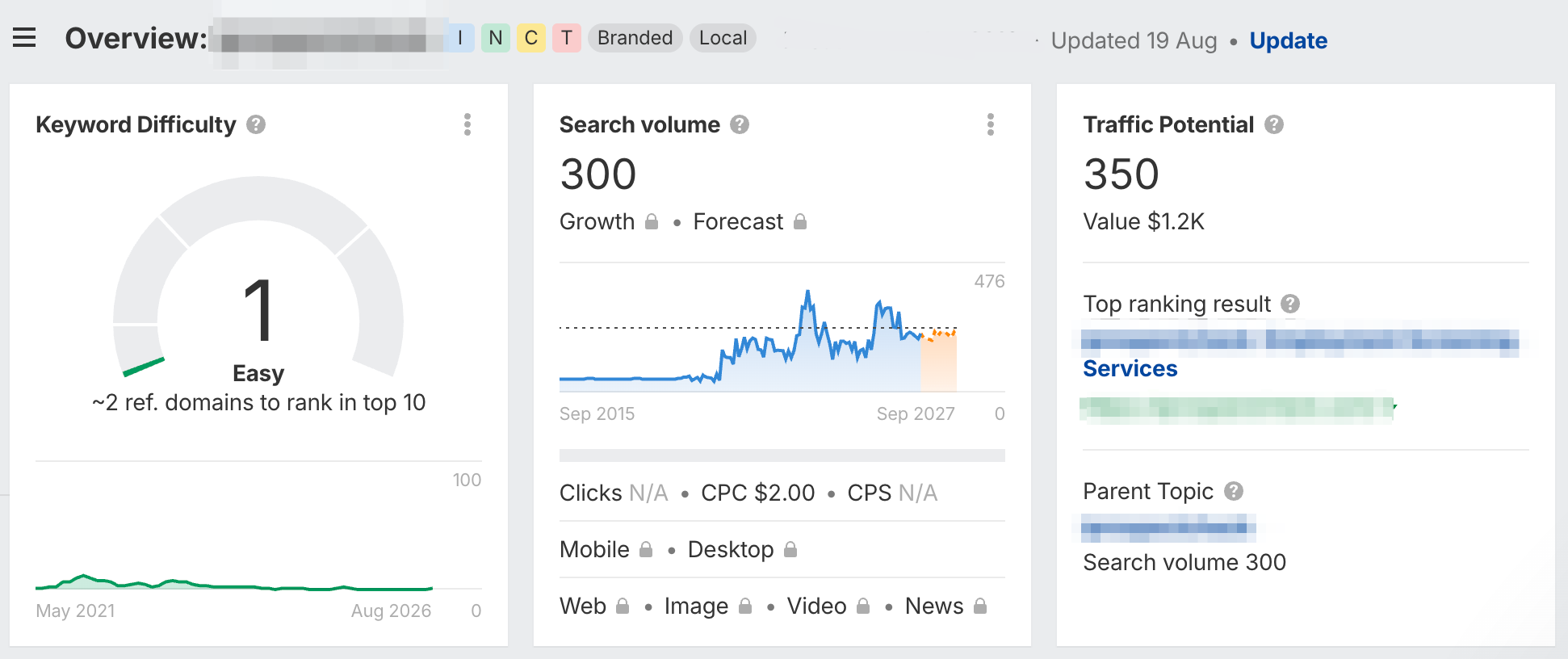This screenshot has height=659, width=1568.
Task: Click the lock icon beside Desktop
Action: tap(790, 549)
